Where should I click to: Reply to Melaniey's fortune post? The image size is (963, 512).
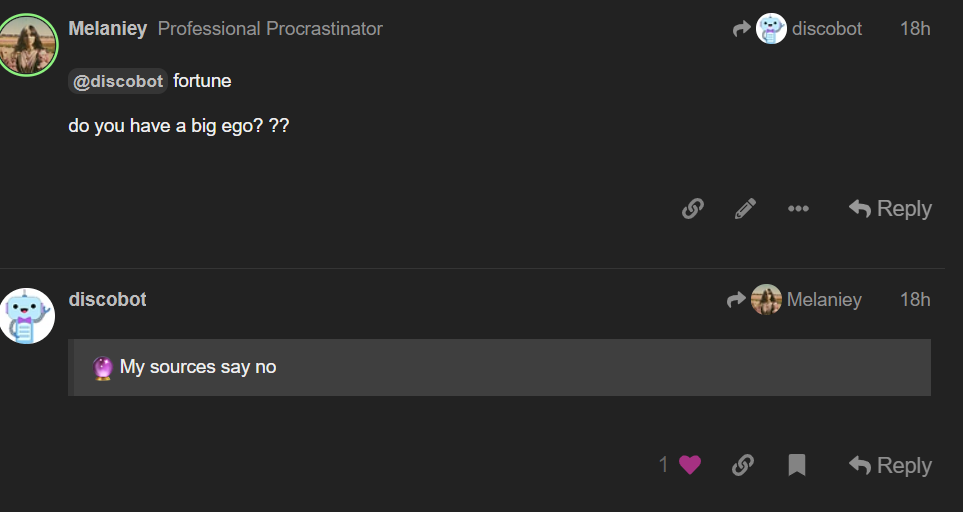(x=890, y=208)
